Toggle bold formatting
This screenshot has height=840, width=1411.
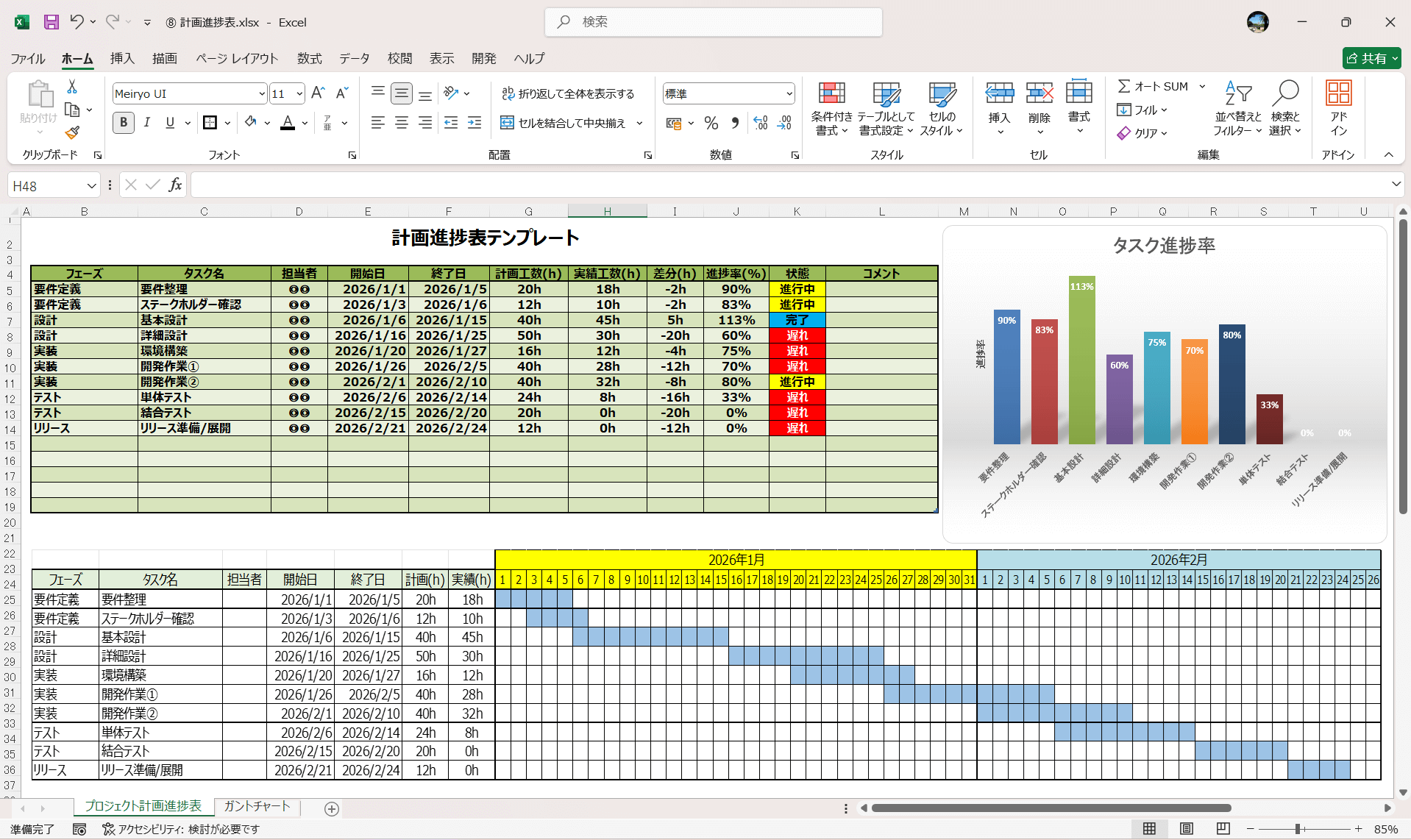click(123, 123)
